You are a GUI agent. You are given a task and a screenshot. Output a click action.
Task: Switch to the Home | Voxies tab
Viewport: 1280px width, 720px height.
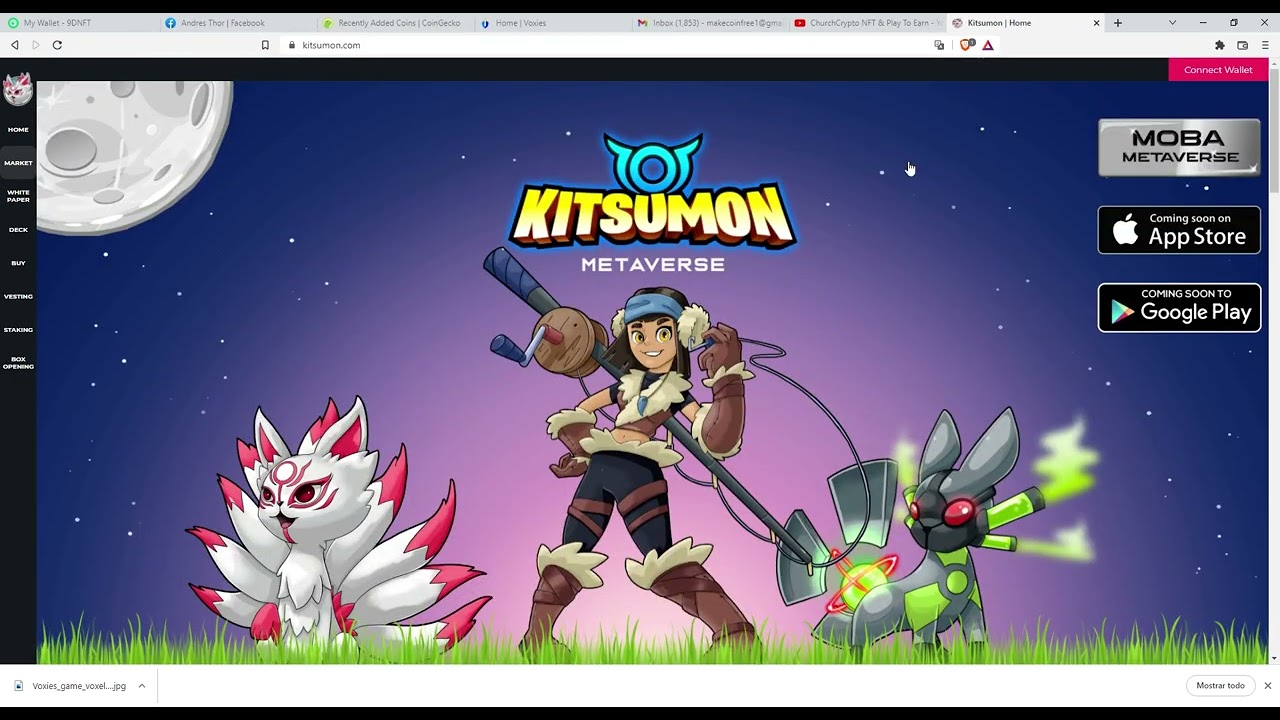coord(552,23)
